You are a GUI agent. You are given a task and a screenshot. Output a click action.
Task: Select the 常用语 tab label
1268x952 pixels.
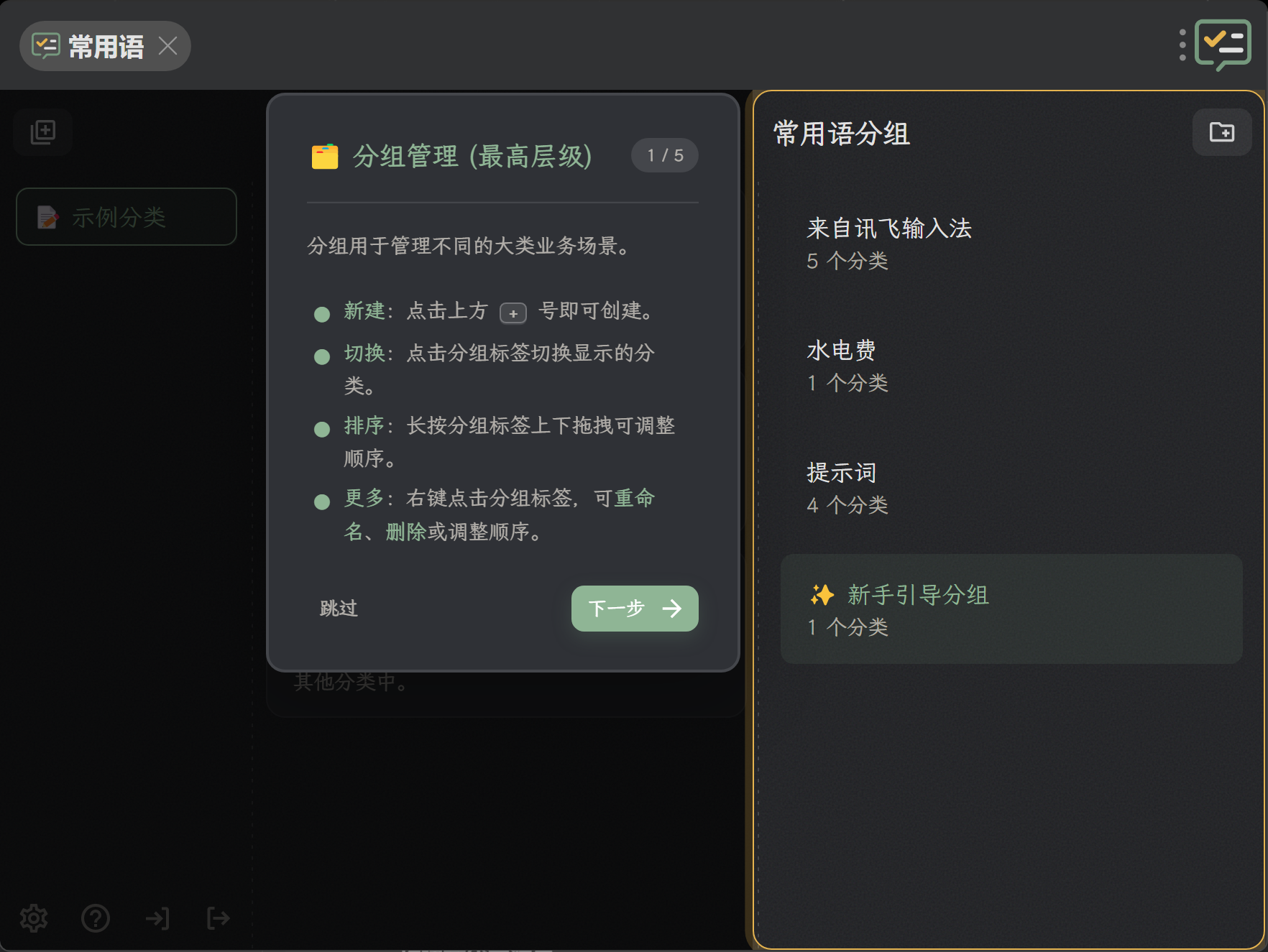pyautogui.click(x=106, y=47)
